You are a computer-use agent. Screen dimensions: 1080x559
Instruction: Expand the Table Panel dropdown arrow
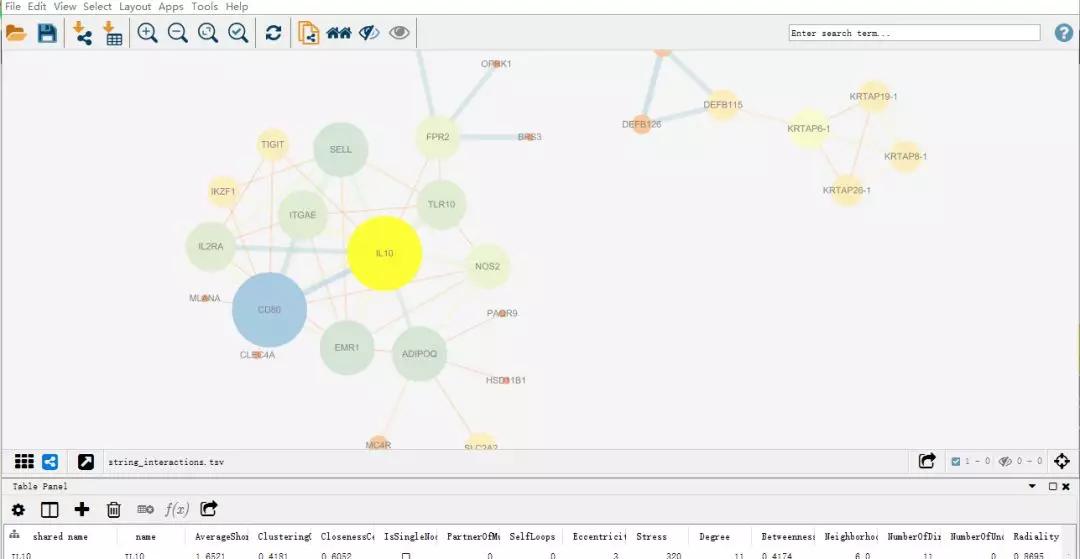click(x=1032, y=486)
